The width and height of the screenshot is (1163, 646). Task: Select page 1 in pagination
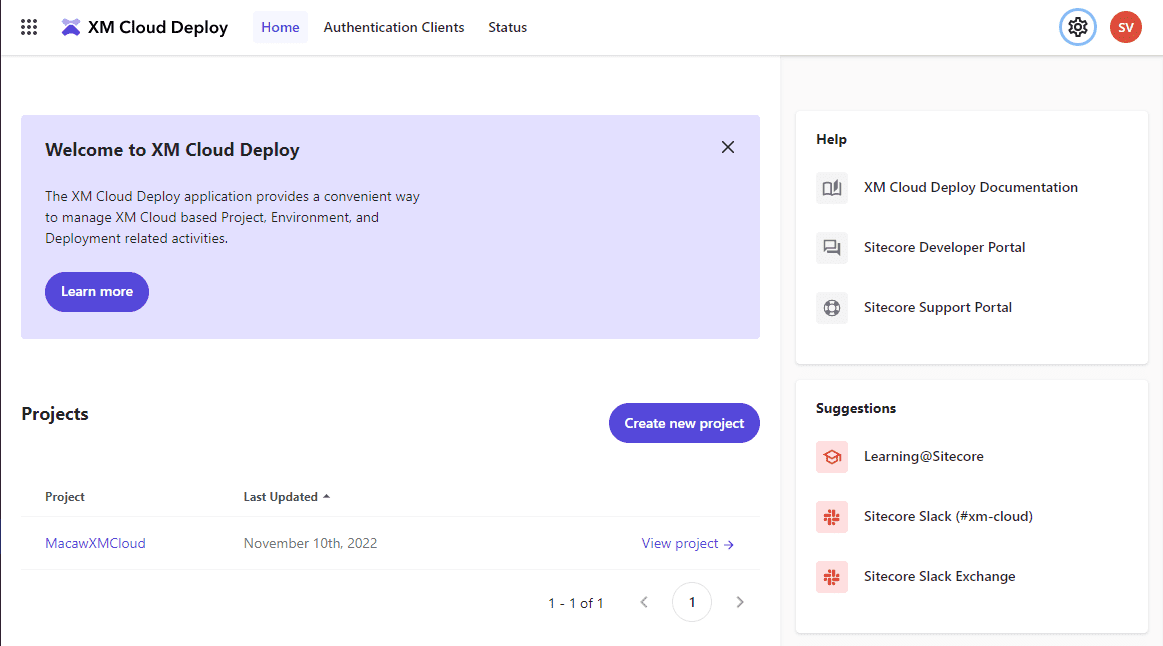point(692,602)
